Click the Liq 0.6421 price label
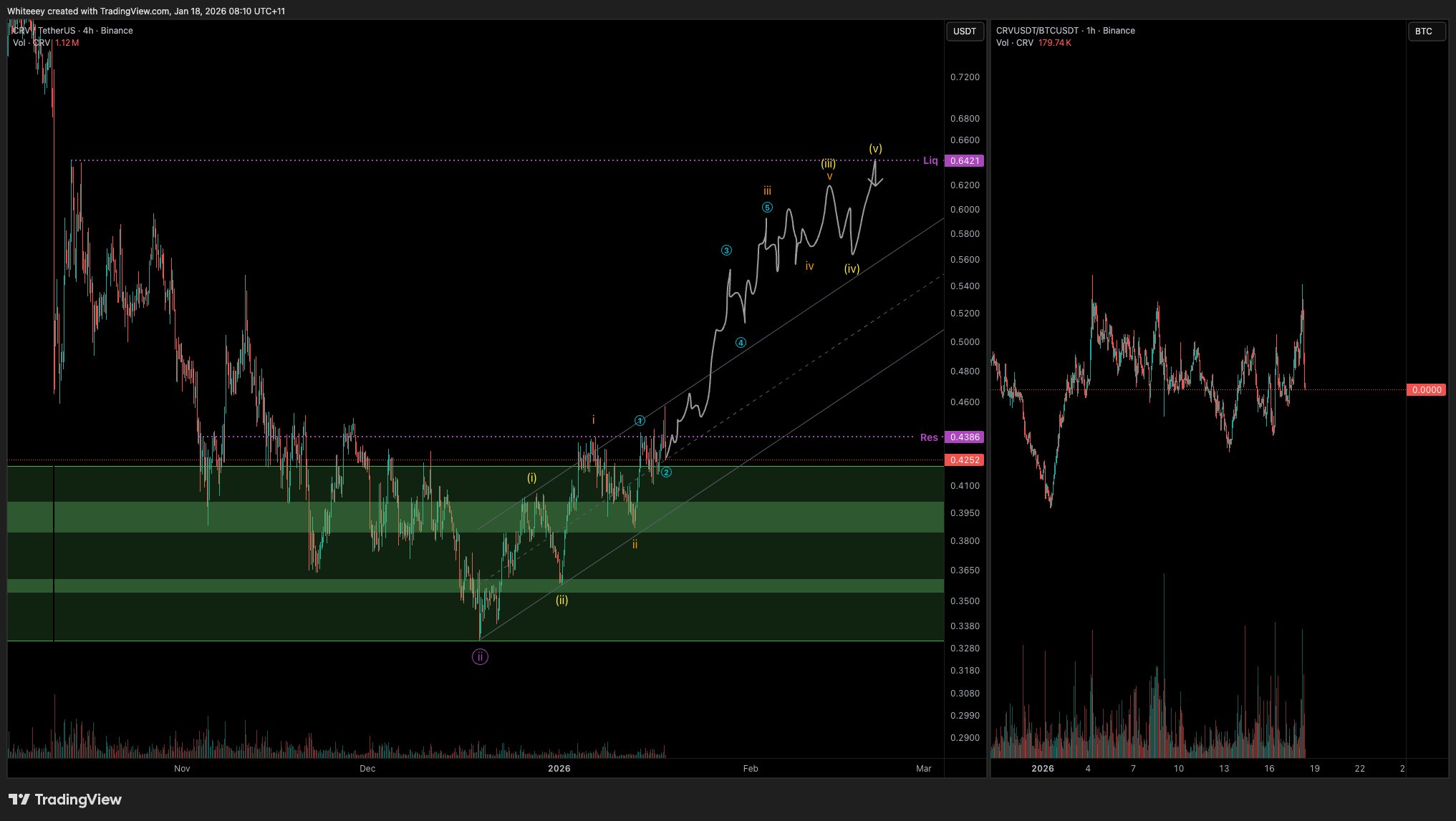The image size is (1456, 821). click(x=964, y=161)
